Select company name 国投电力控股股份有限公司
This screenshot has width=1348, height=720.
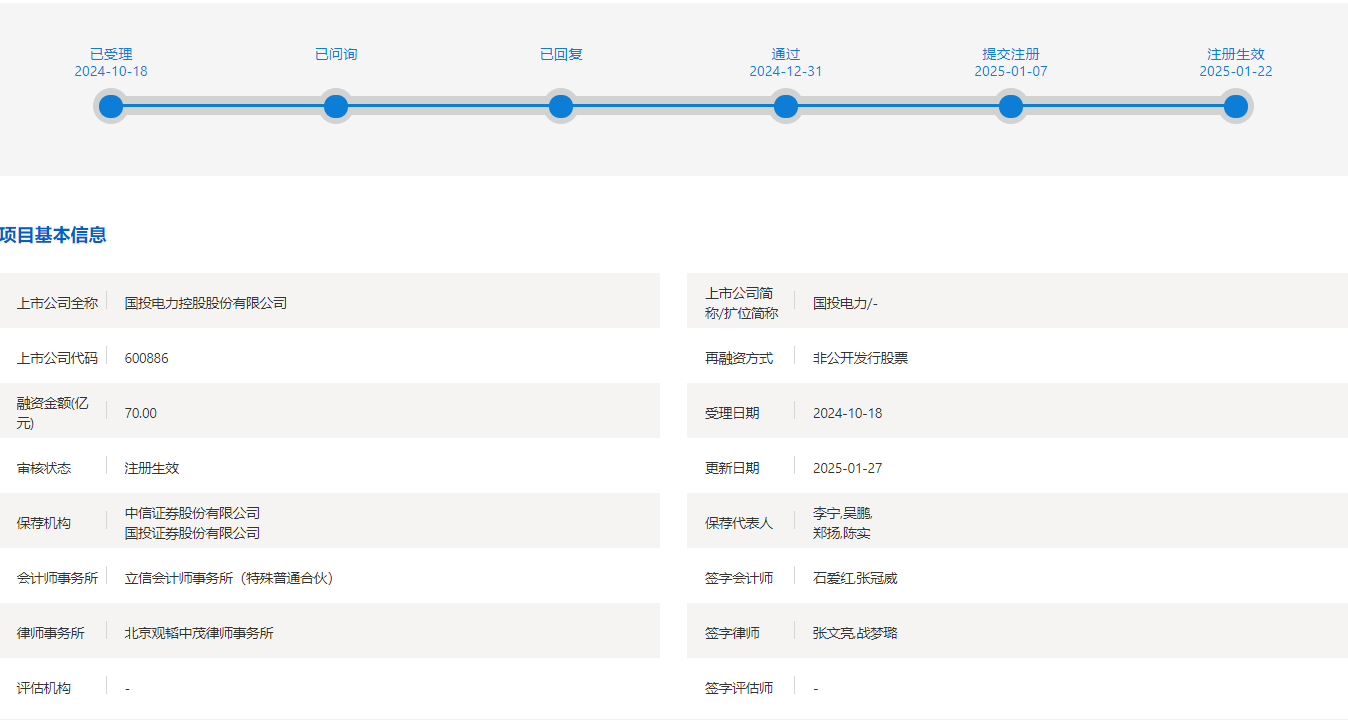pyautogui.click(x=205, y=303)
